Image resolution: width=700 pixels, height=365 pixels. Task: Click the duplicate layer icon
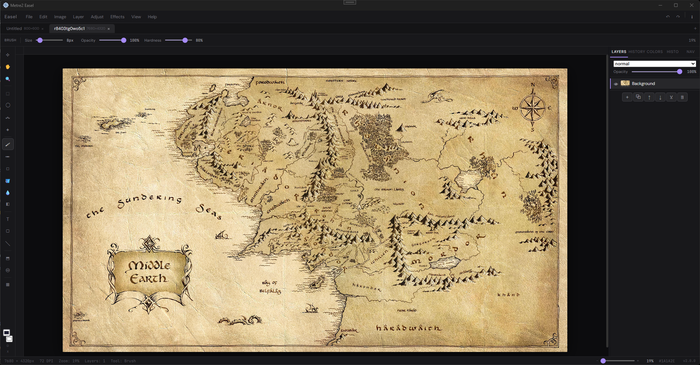pyautogui.click(x=638, y=97)
